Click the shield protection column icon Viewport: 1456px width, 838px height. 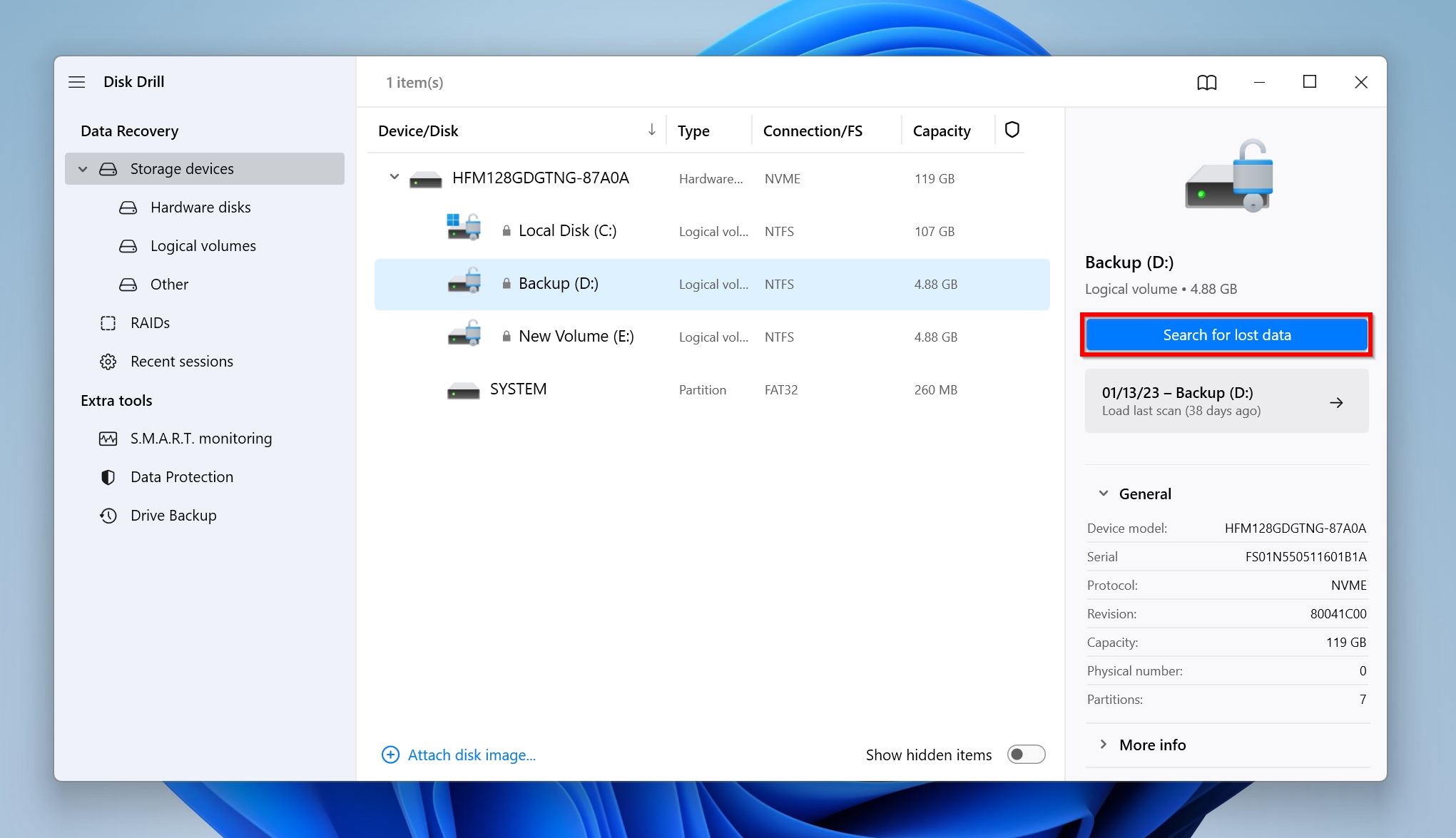tap(1012, 130)
